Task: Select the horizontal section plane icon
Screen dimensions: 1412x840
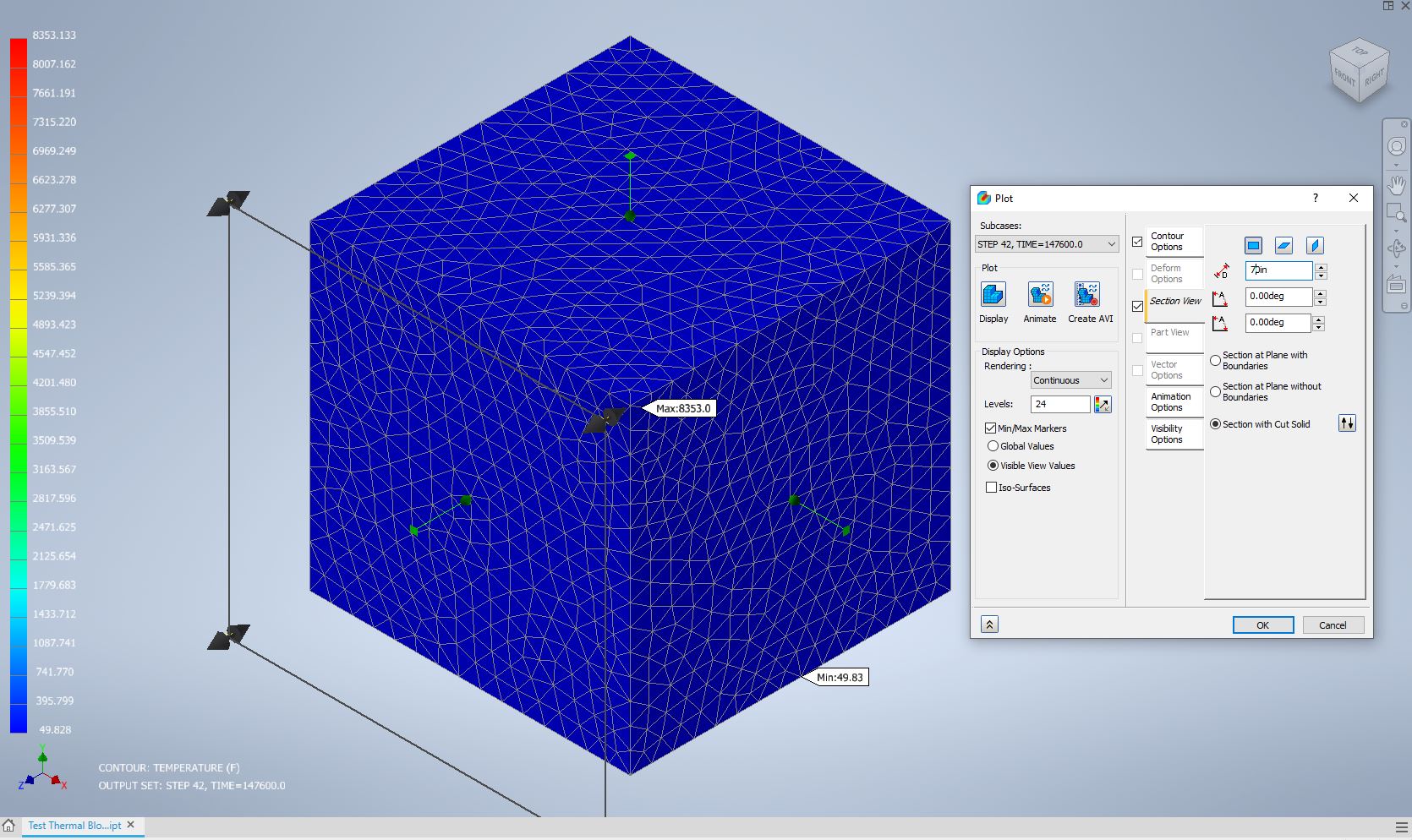Action: tap(1283, 245)
